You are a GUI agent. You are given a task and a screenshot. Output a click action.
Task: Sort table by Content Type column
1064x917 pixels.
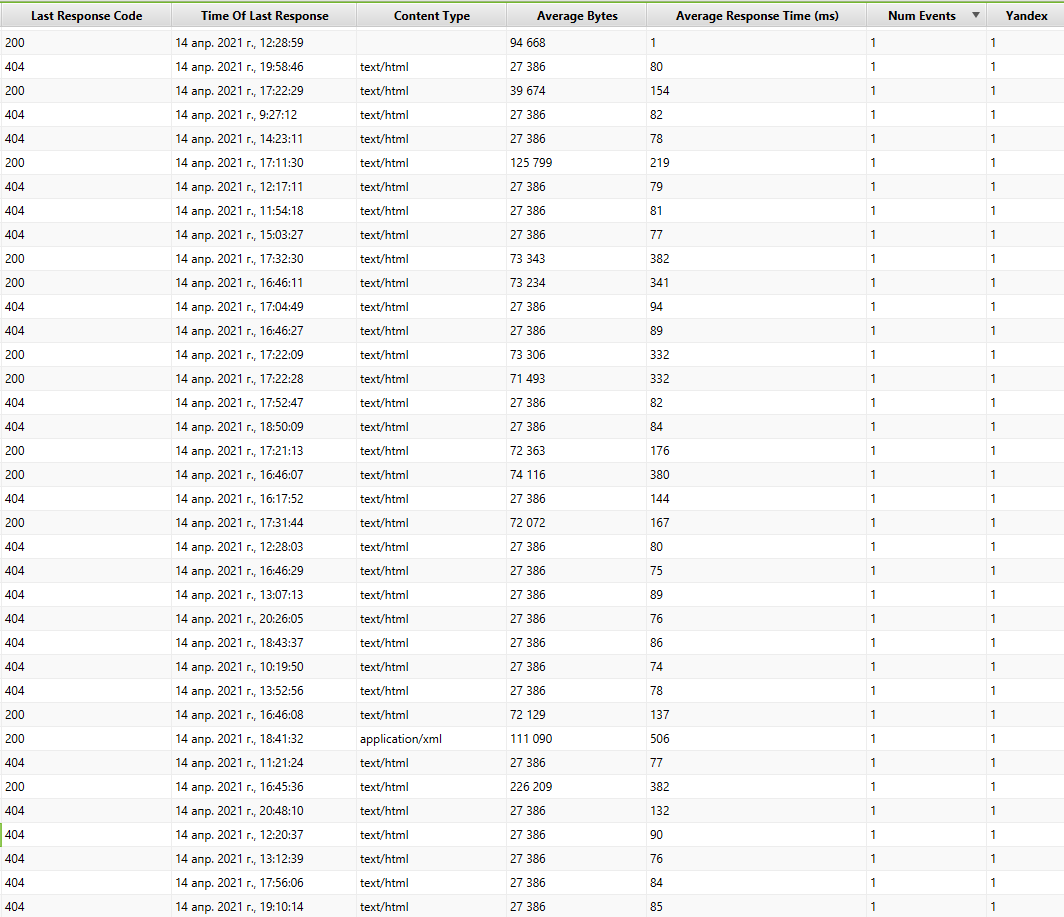(431, 16)
